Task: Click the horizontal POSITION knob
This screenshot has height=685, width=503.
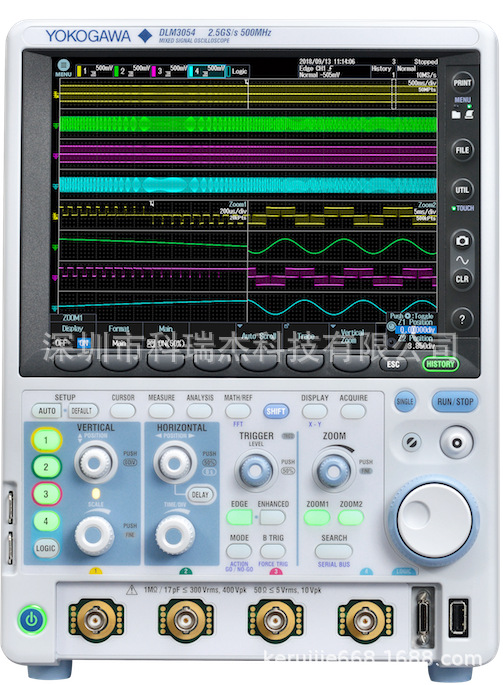Action: 175,462
